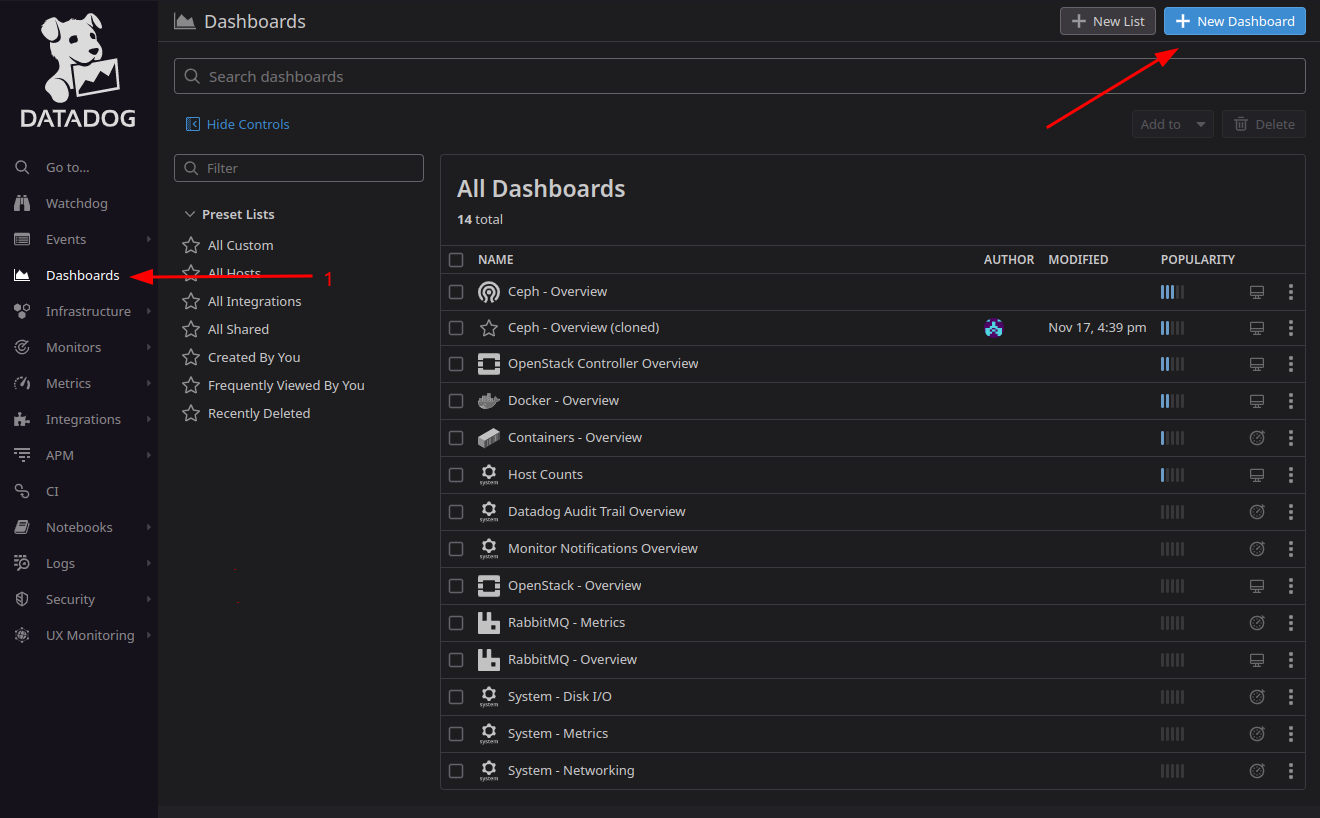Viewport: 1320px width, 818px height.
Task: Open the Notebooks section icon
Action: (x=22, y=527)
